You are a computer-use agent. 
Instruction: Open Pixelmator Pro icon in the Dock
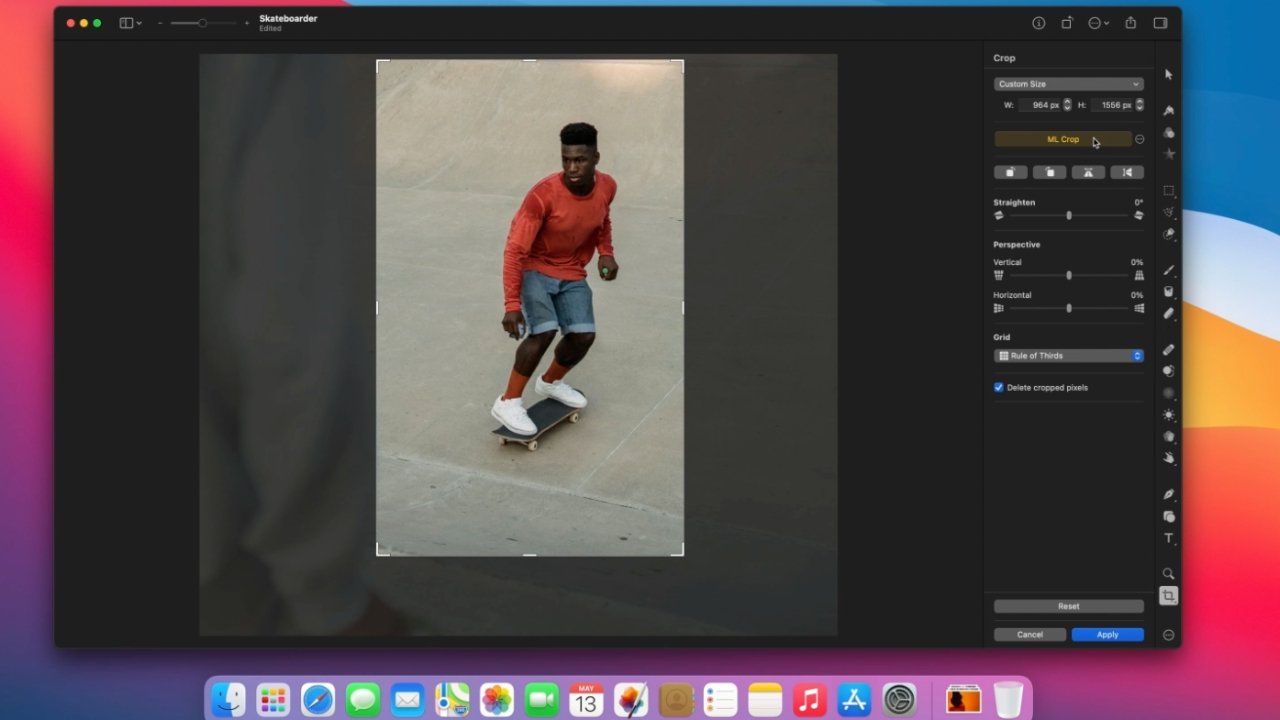(631, 700)
